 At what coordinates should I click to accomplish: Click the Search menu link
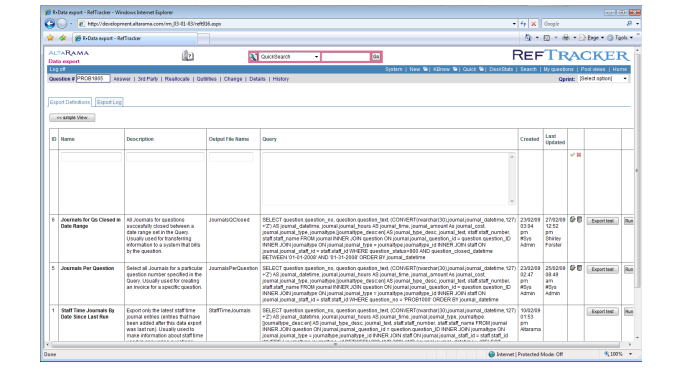[x=528, y=69]
